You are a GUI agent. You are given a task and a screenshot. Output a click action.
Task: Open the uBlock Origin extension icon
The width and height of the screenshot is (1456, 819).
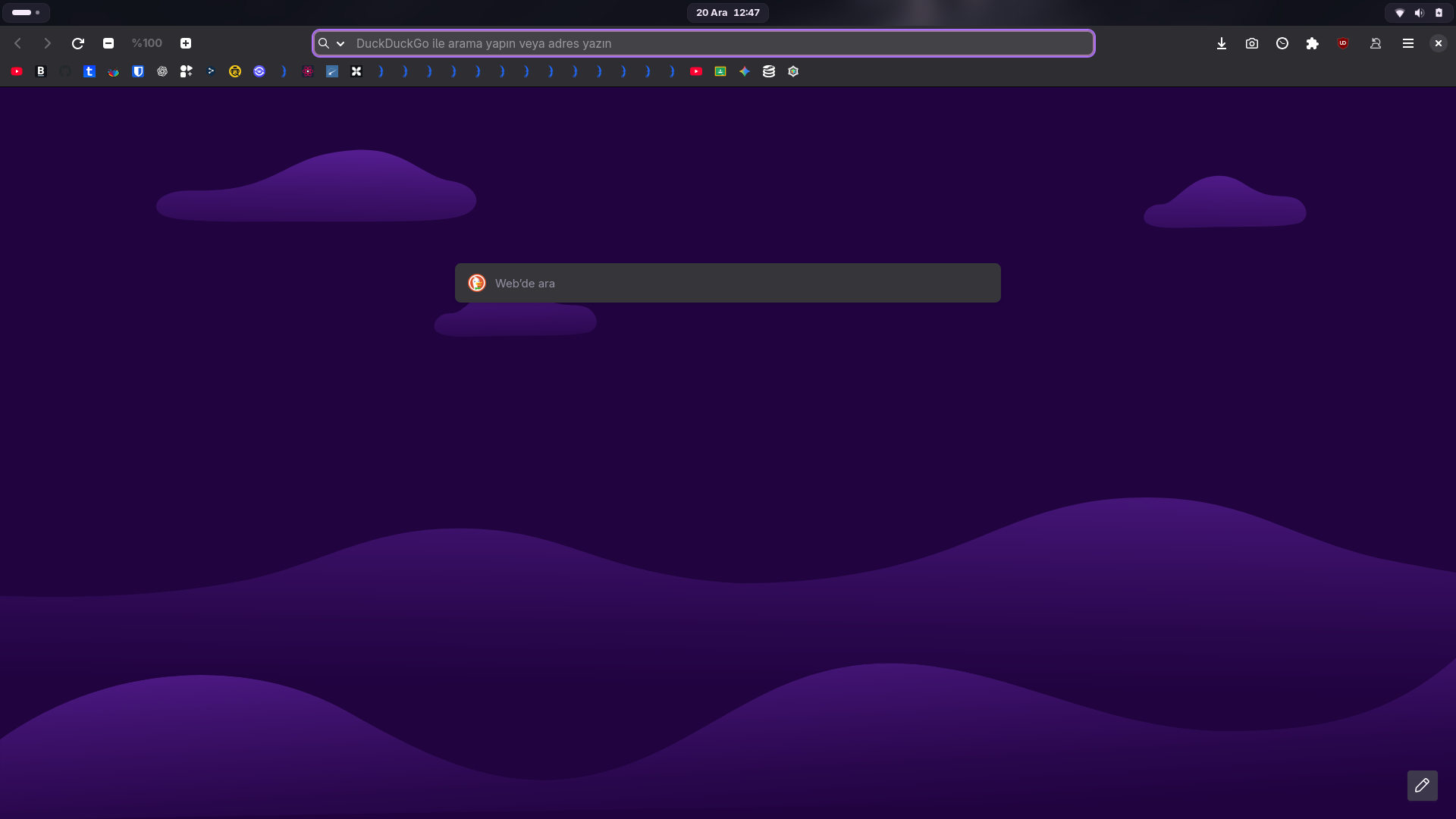[x=1343, y=43]
